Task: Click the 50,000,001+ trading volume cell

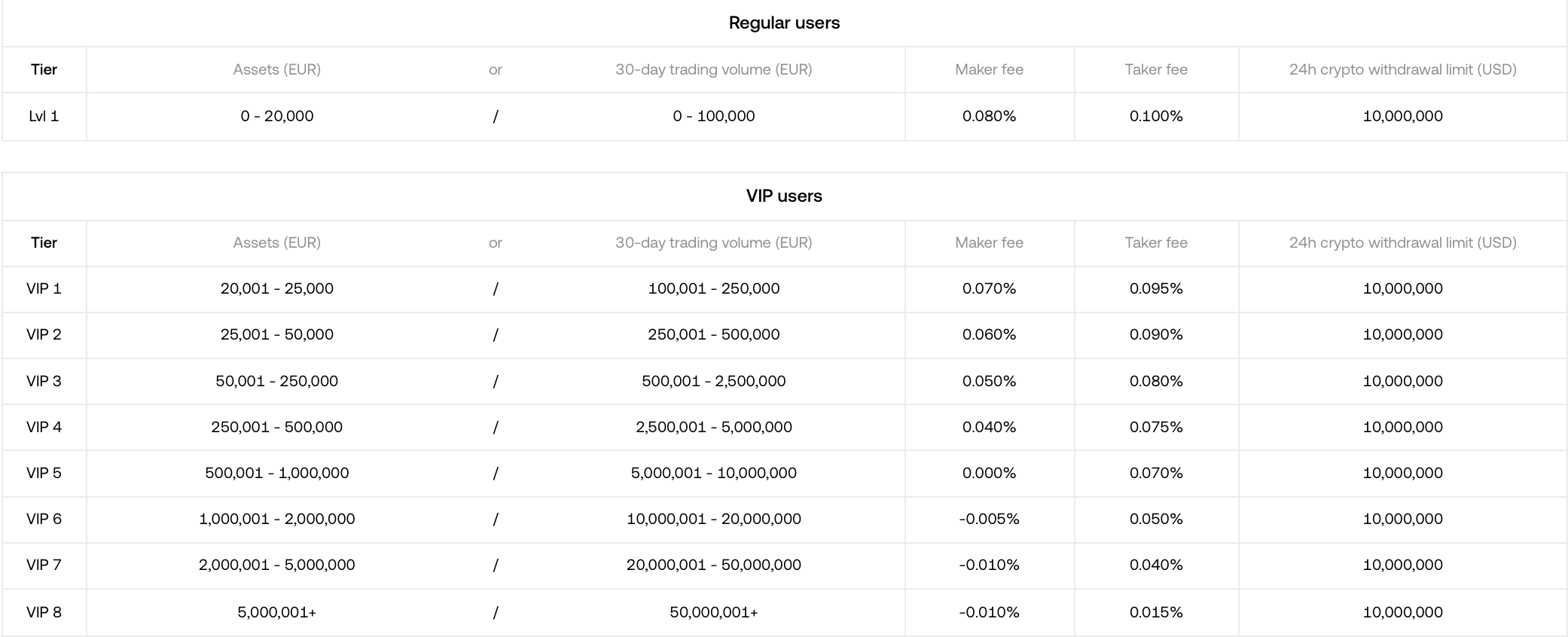Action: [714, 612]
